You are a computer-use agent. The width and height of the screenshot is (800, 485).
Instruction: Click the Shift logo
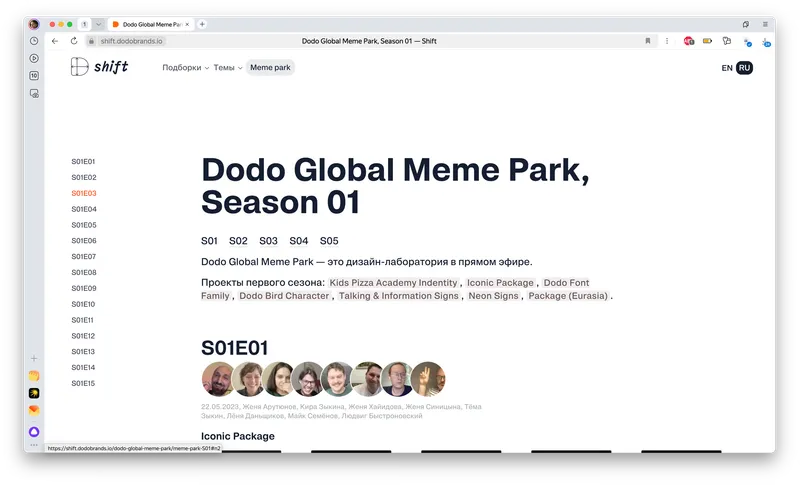(99, 67)
